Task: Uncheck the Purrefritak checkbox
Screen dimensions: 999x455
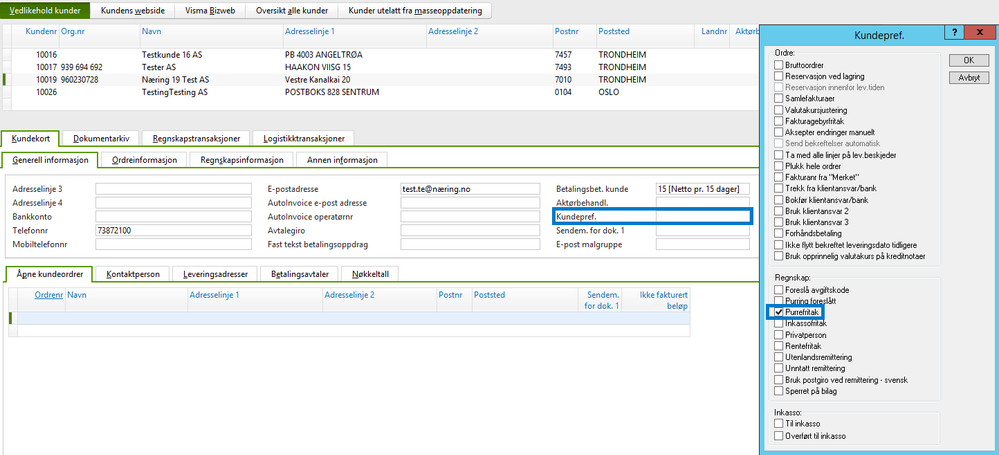Action: (x=779, y=312)
